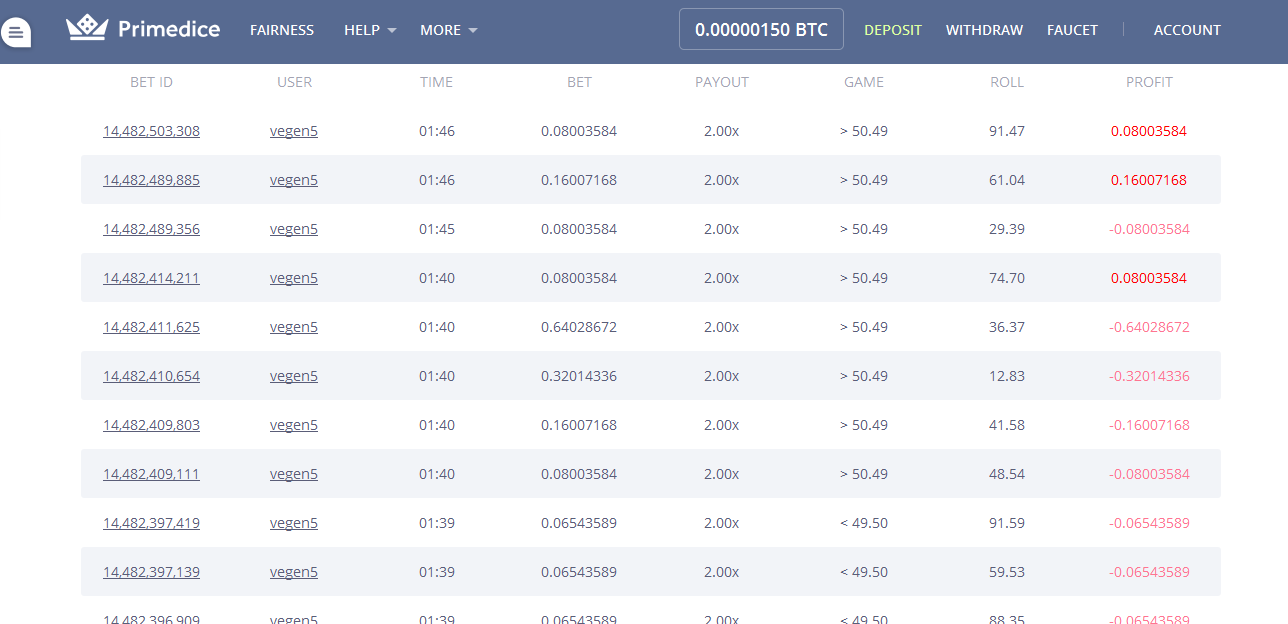This screenshot has height=624, width=1288.
Task: Select profit -0.32014336
Action: (x=1149, y=376)
